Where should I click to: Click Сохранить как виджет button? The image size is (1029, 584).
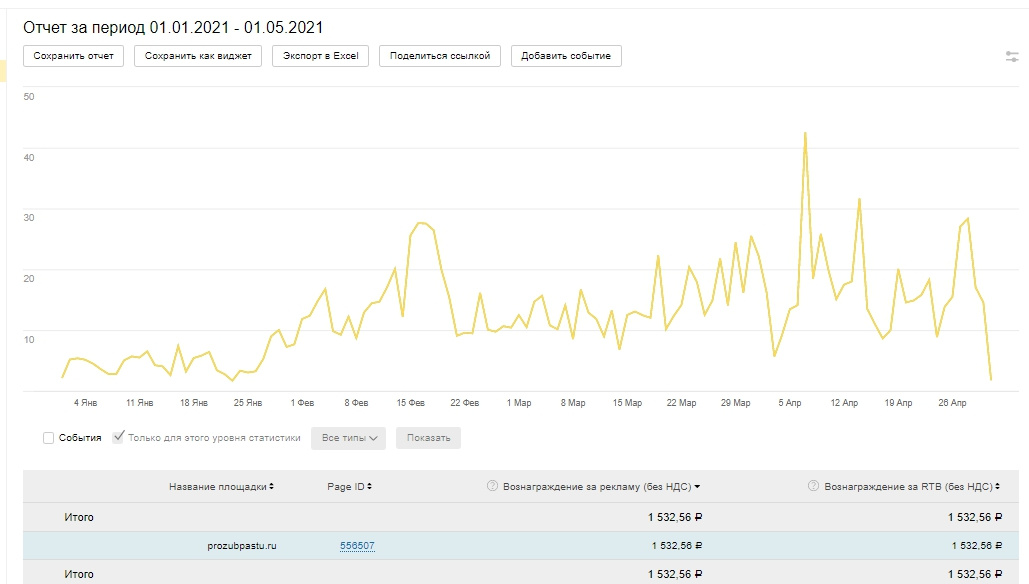[x=198, y=56]
